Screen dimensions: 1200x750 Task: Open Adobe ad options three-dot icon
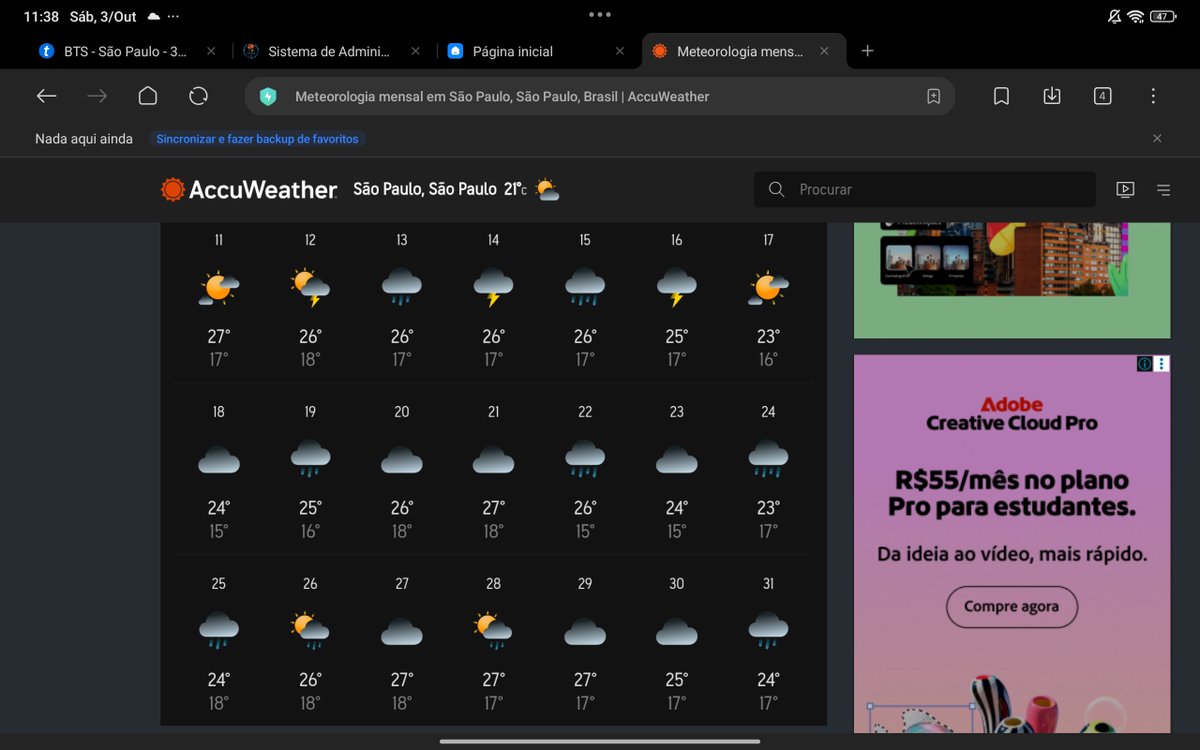1161,364
